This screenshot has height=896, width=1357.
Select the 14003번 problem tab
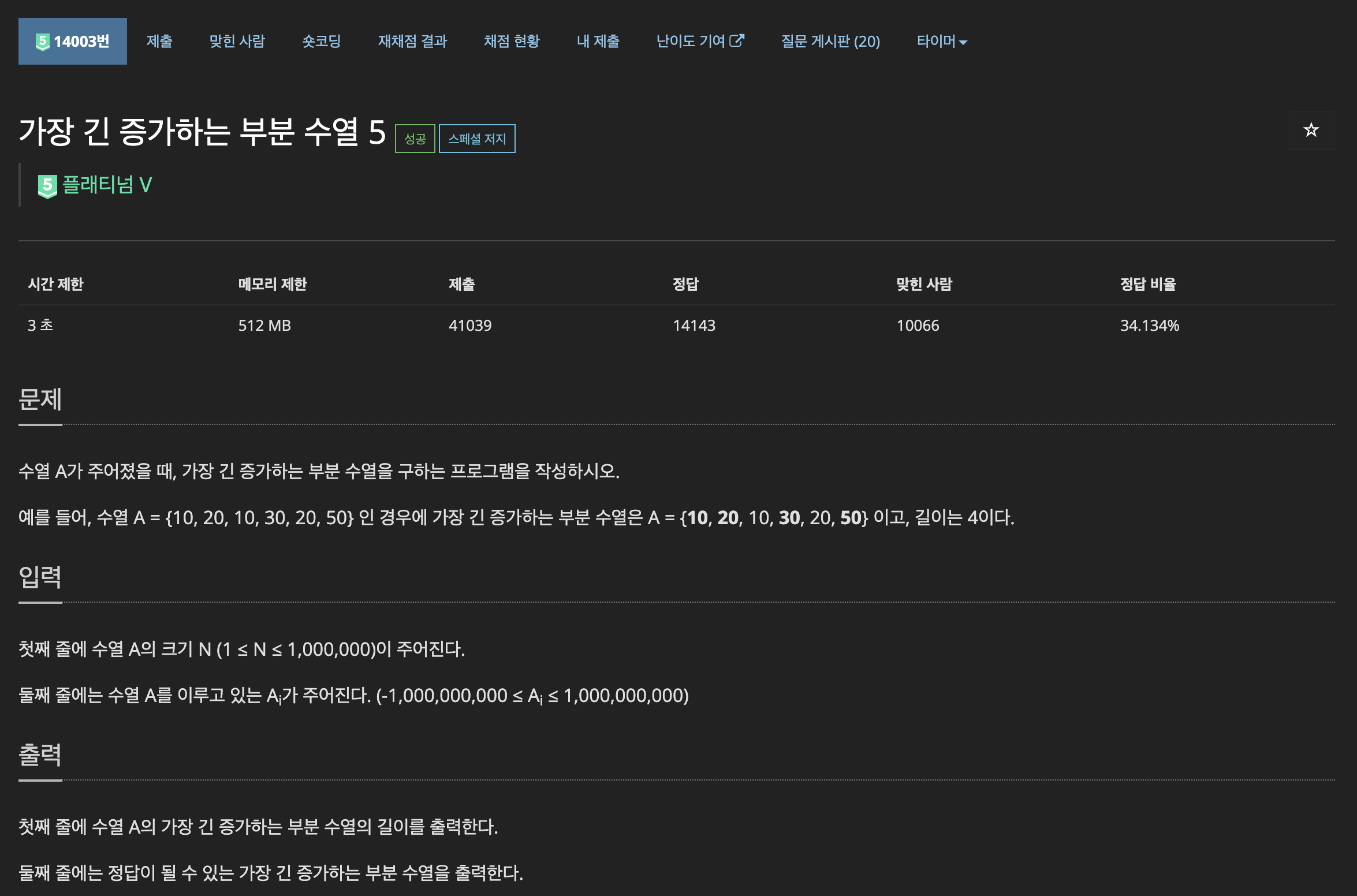click(x=81, y=42)
